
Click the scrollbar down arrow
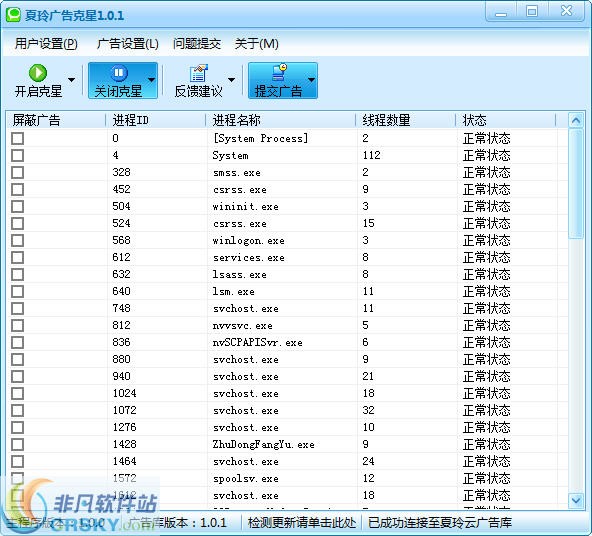576,501
